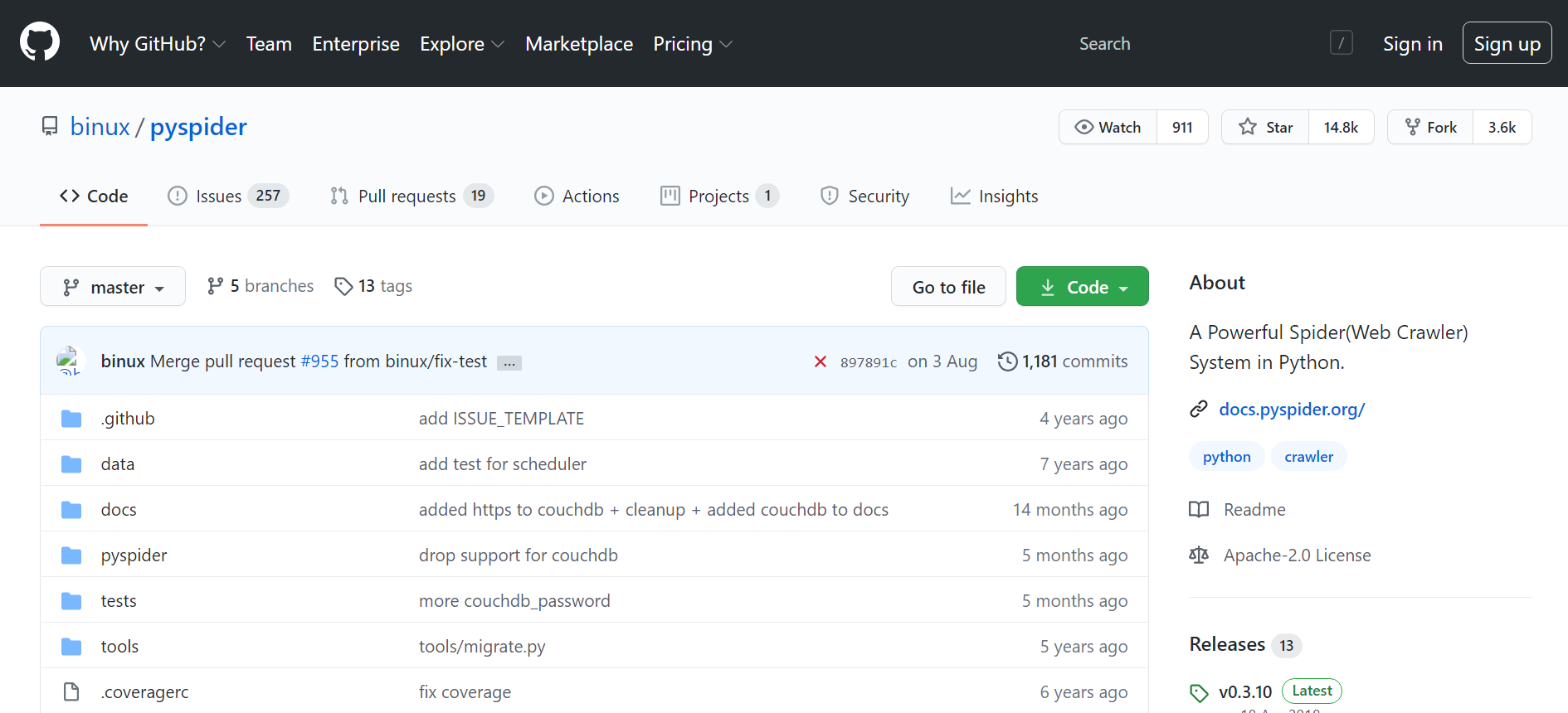The height and width of the screenshot is (713, 1568).
Task: Open the Team page
Action: click(269, 43)
